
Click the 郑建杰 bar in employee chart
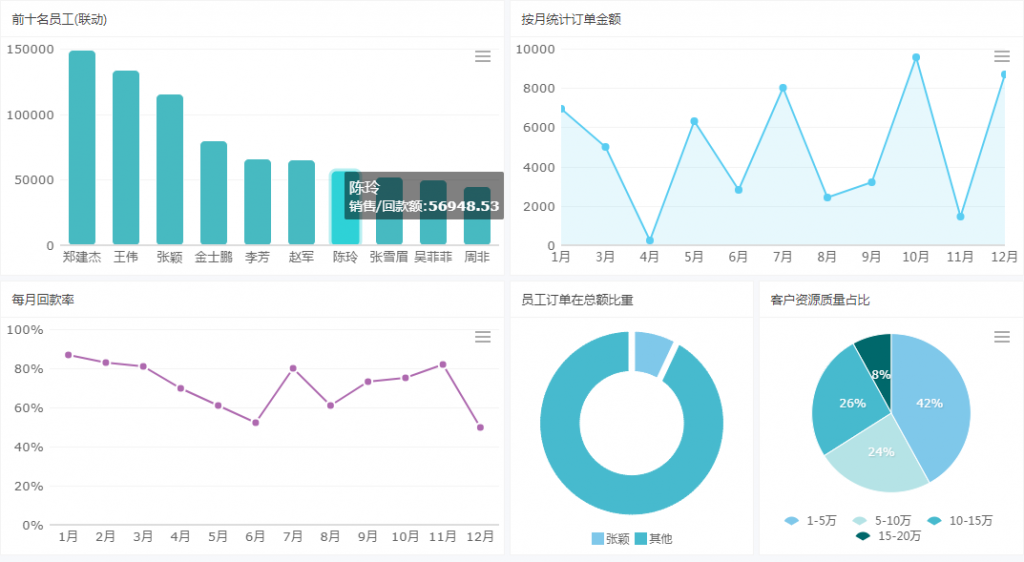pyautogui.click(x=82, y=150)
